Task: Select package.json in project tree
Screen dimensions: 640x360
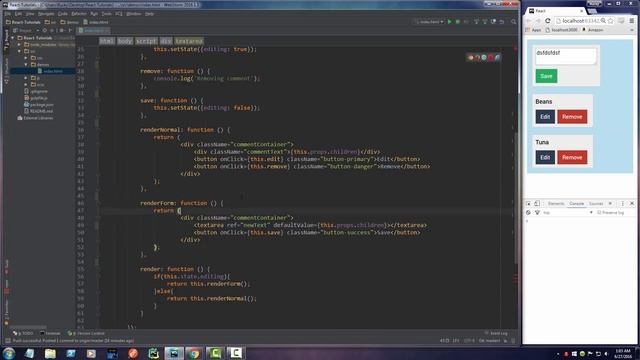Action: coord(38,104)
